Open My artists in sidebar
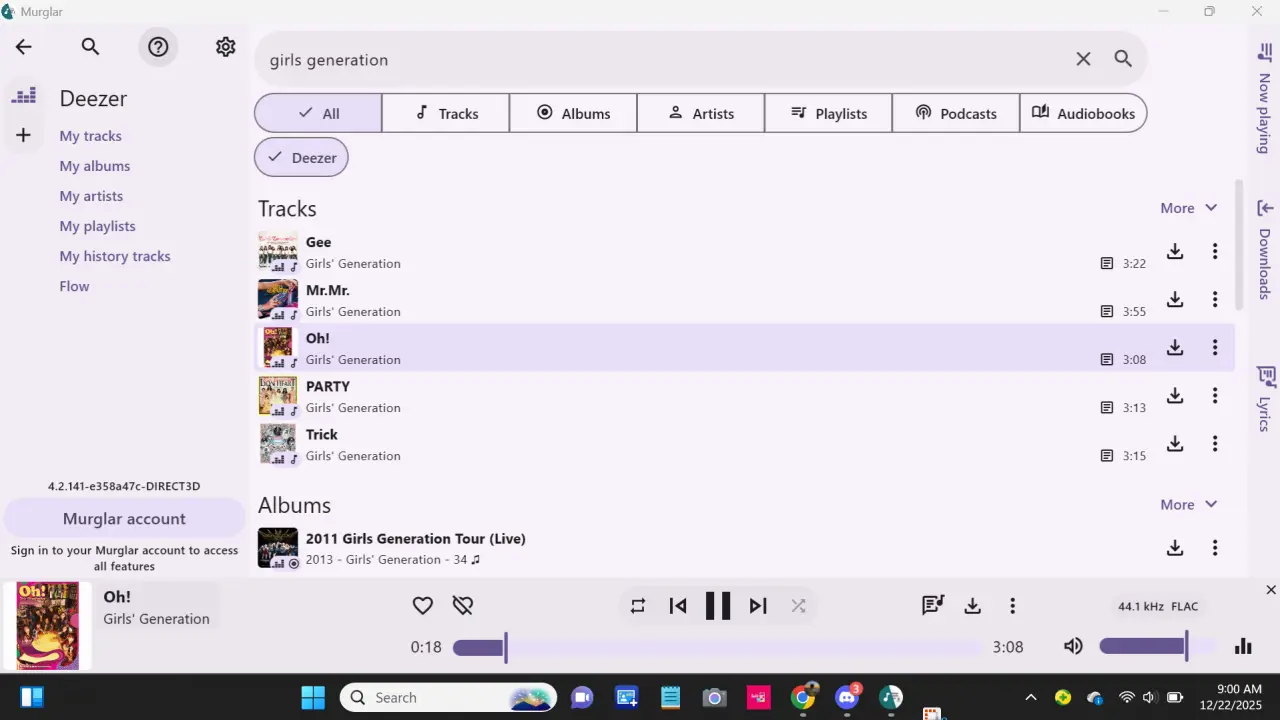1280x720 pixels. tap(91, 196)
